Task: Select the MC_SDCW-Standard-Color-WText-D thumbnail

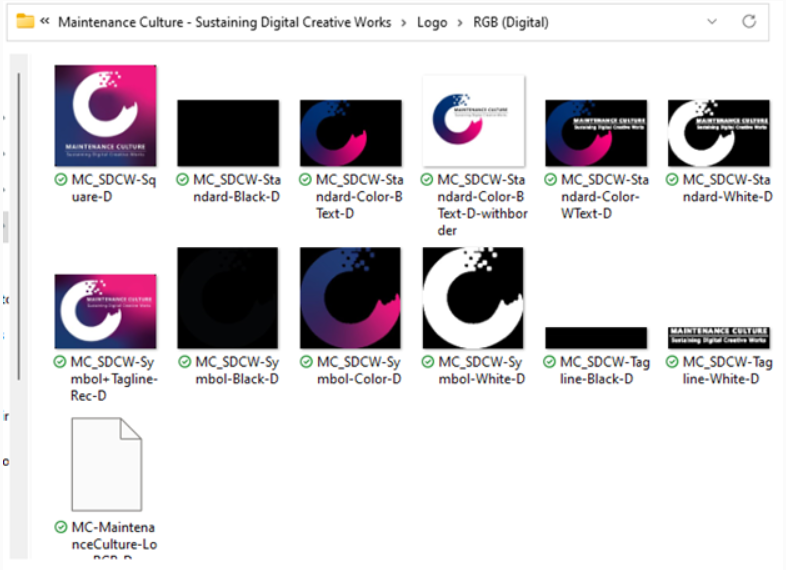Action: click(x=596, y=133)
